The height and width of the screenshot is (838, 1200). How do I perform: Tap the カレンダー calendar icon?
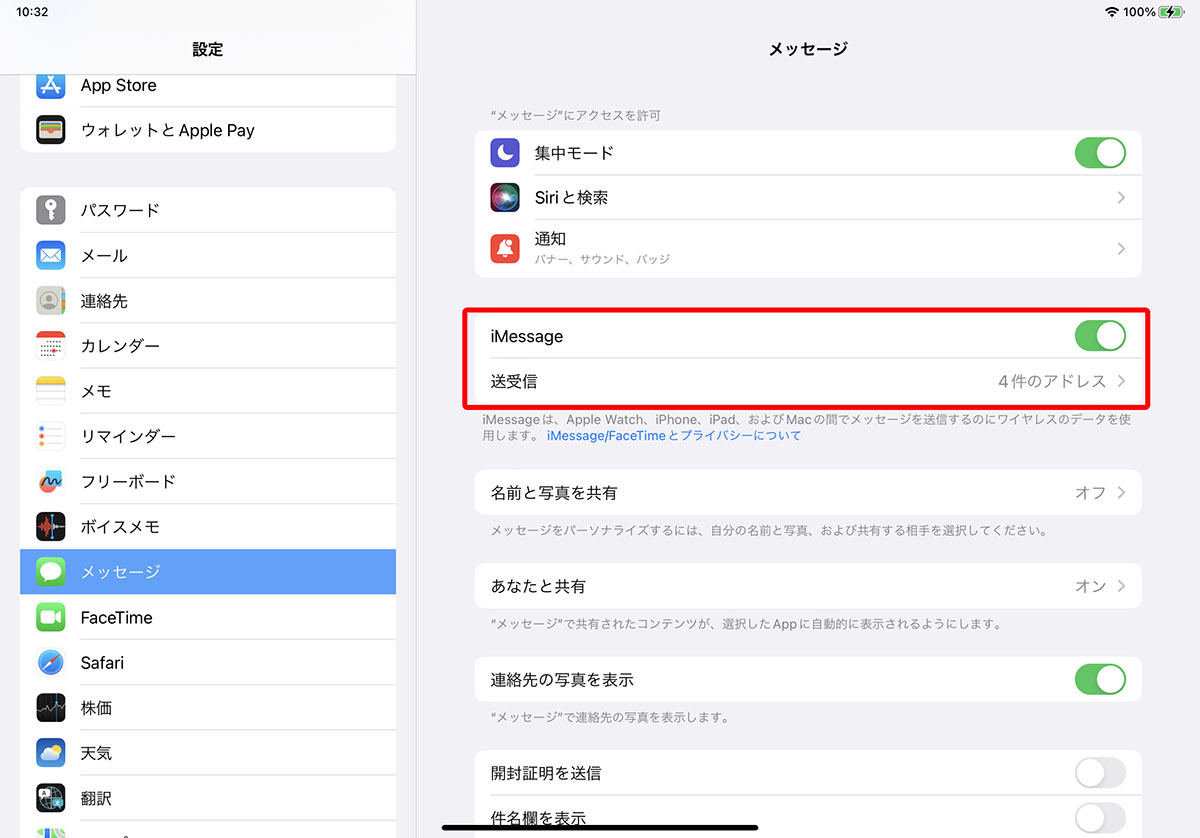click(x=51, y=346)
